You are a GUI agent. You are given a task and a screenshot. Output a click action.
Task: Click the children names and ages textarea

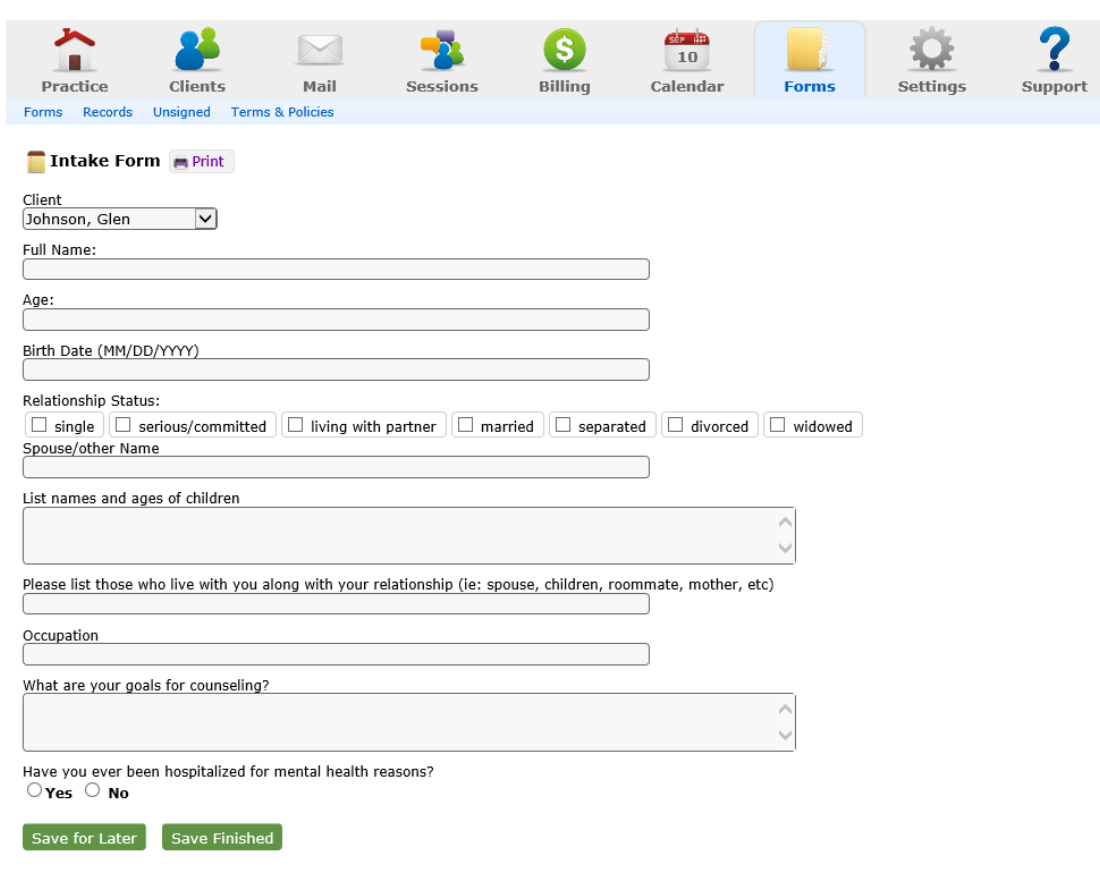point(409,535)
